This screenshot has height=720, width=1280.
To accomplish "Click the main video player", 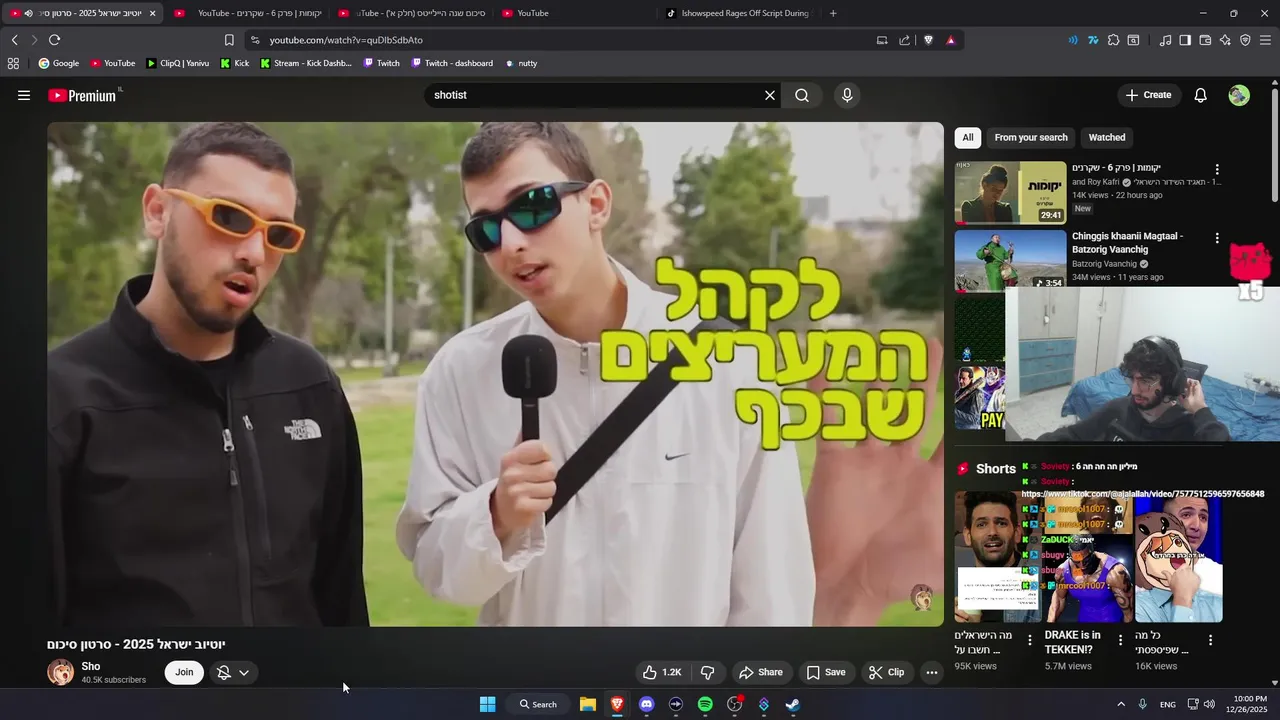I will [495, 374].
